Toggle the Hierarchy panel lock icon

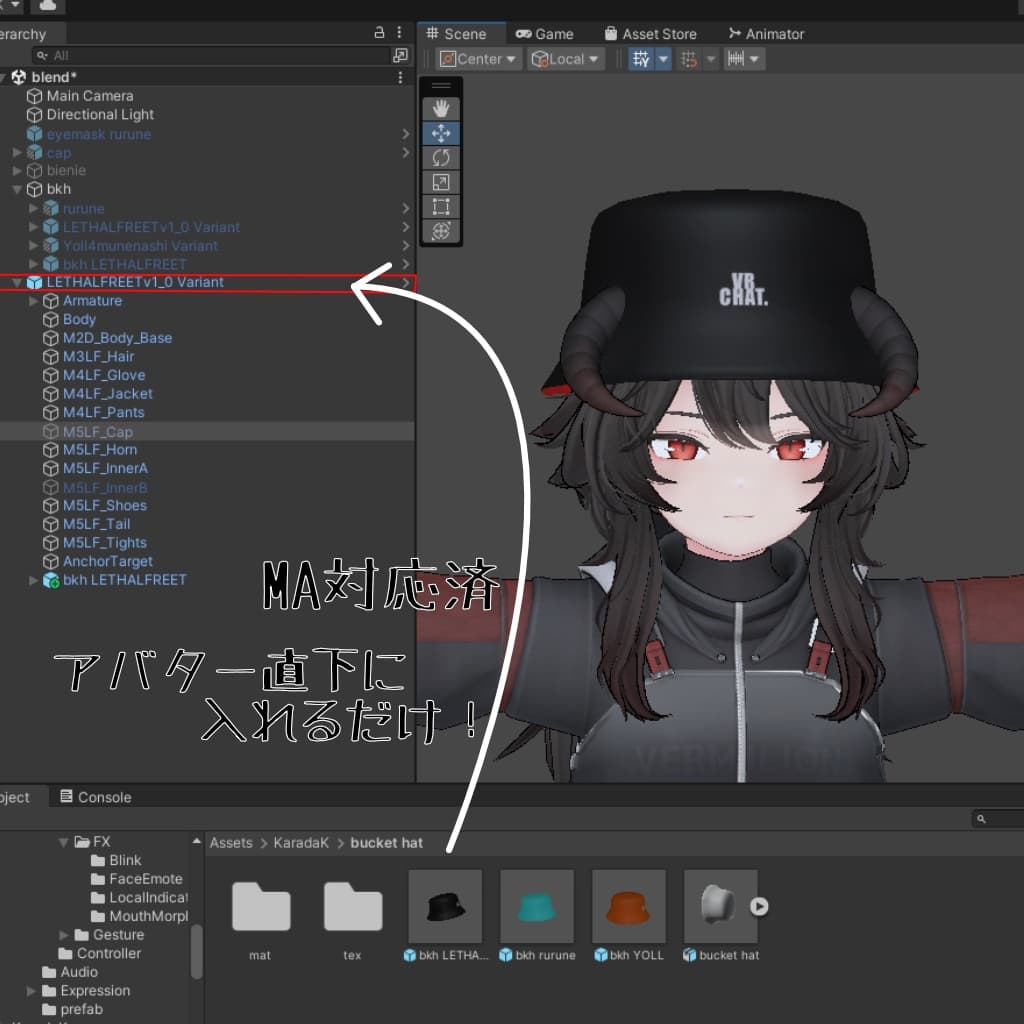pyautogui.click(x=379, y=32)
